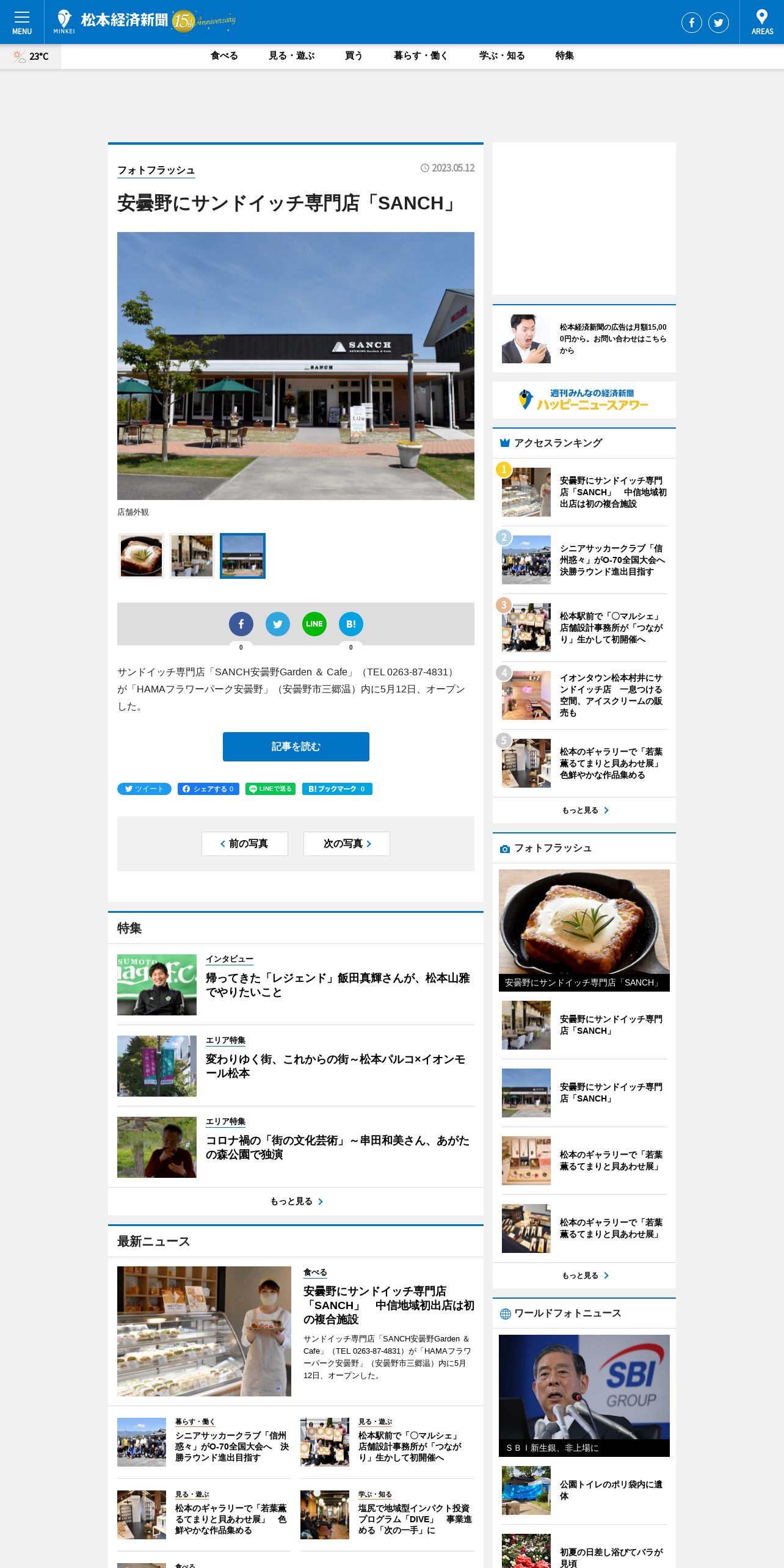The image size is (784, 1568).
Task: Select the French toast thumbnail
Action: point(141,556)
